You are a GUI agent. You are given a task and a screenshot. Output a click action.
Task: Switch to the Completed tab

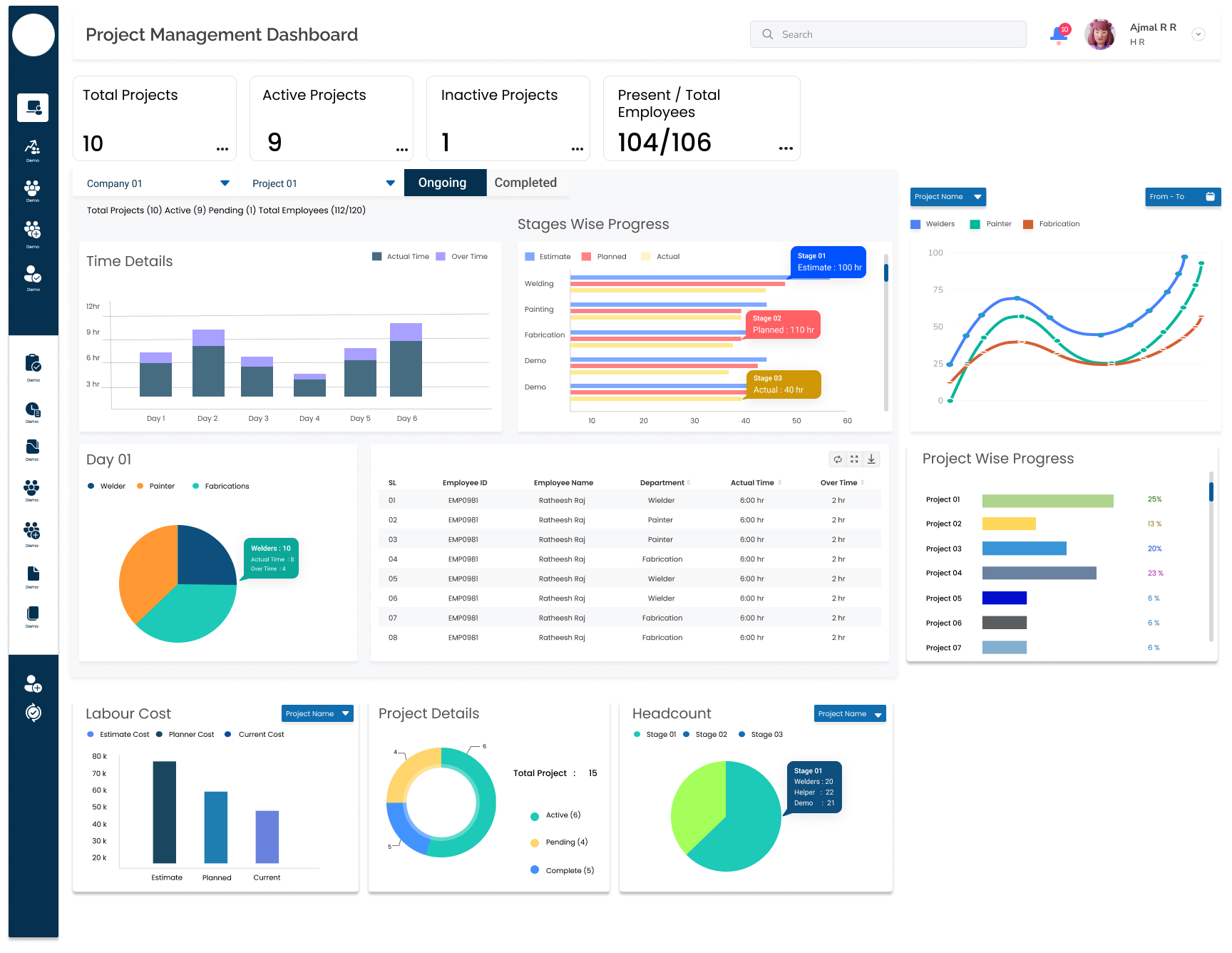(x=526, y=183)
